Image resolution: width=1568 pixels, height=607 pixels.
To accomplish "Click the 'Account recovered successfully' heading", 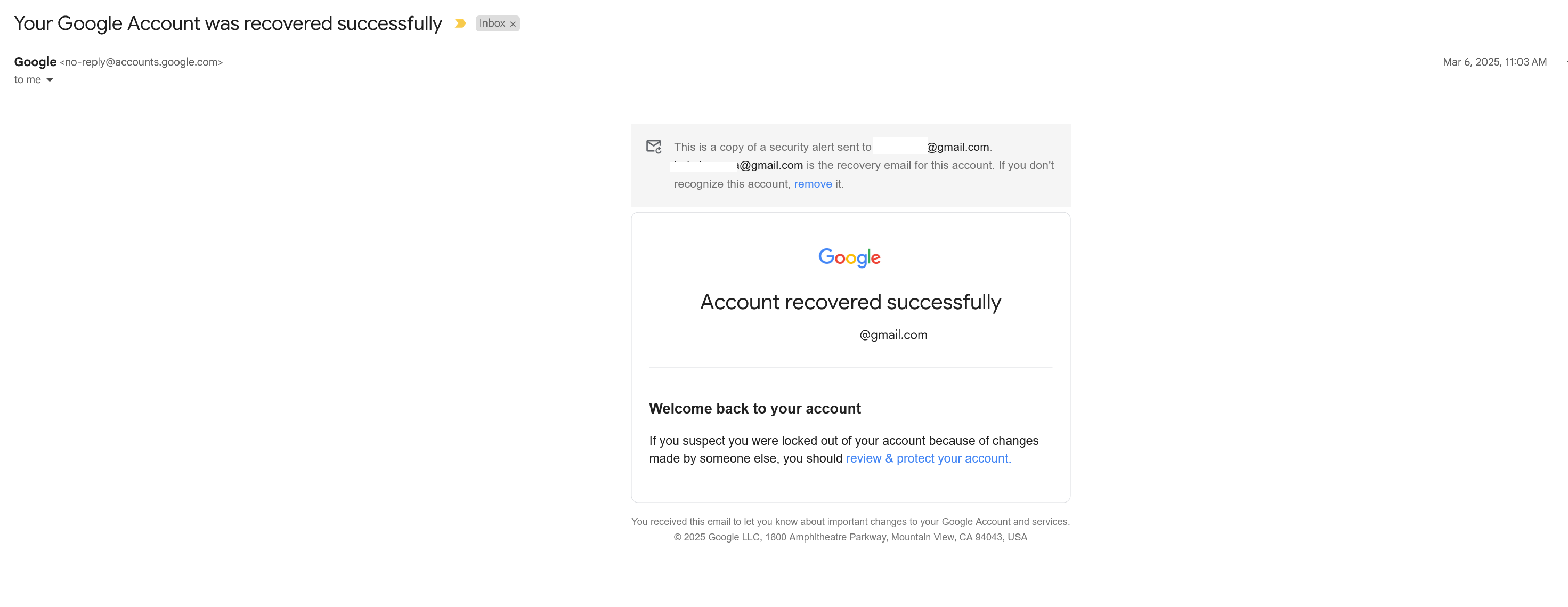I will click(850, 302).
